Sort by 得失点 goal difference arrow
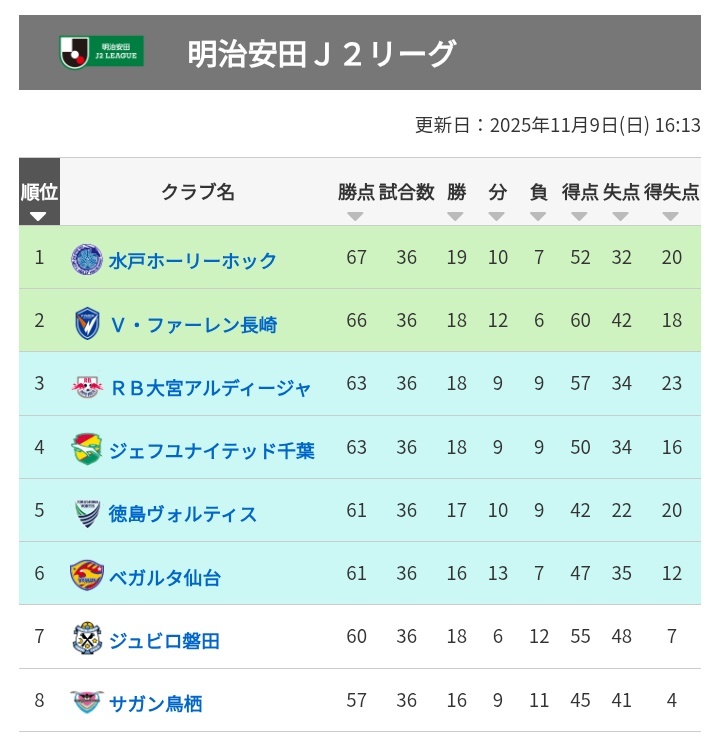The image size is (716, 736). 670,216
